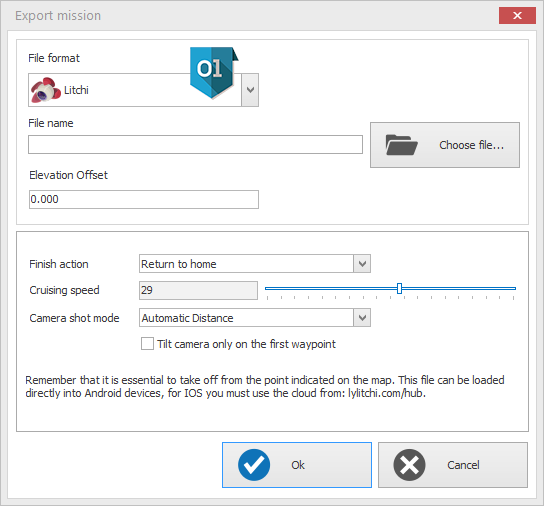This screenshot has height=506, width=544.
Task: Close the Export mission dialog
Action: click(517, 16)
